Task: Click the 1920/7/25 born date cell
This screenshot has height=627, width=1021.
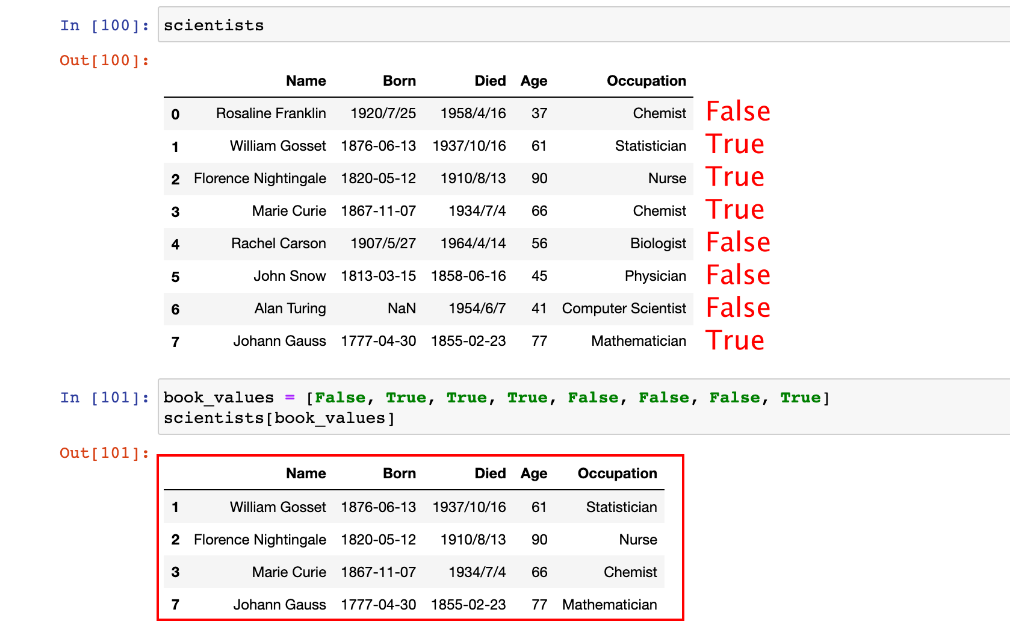Action: [x=383, y=113]
